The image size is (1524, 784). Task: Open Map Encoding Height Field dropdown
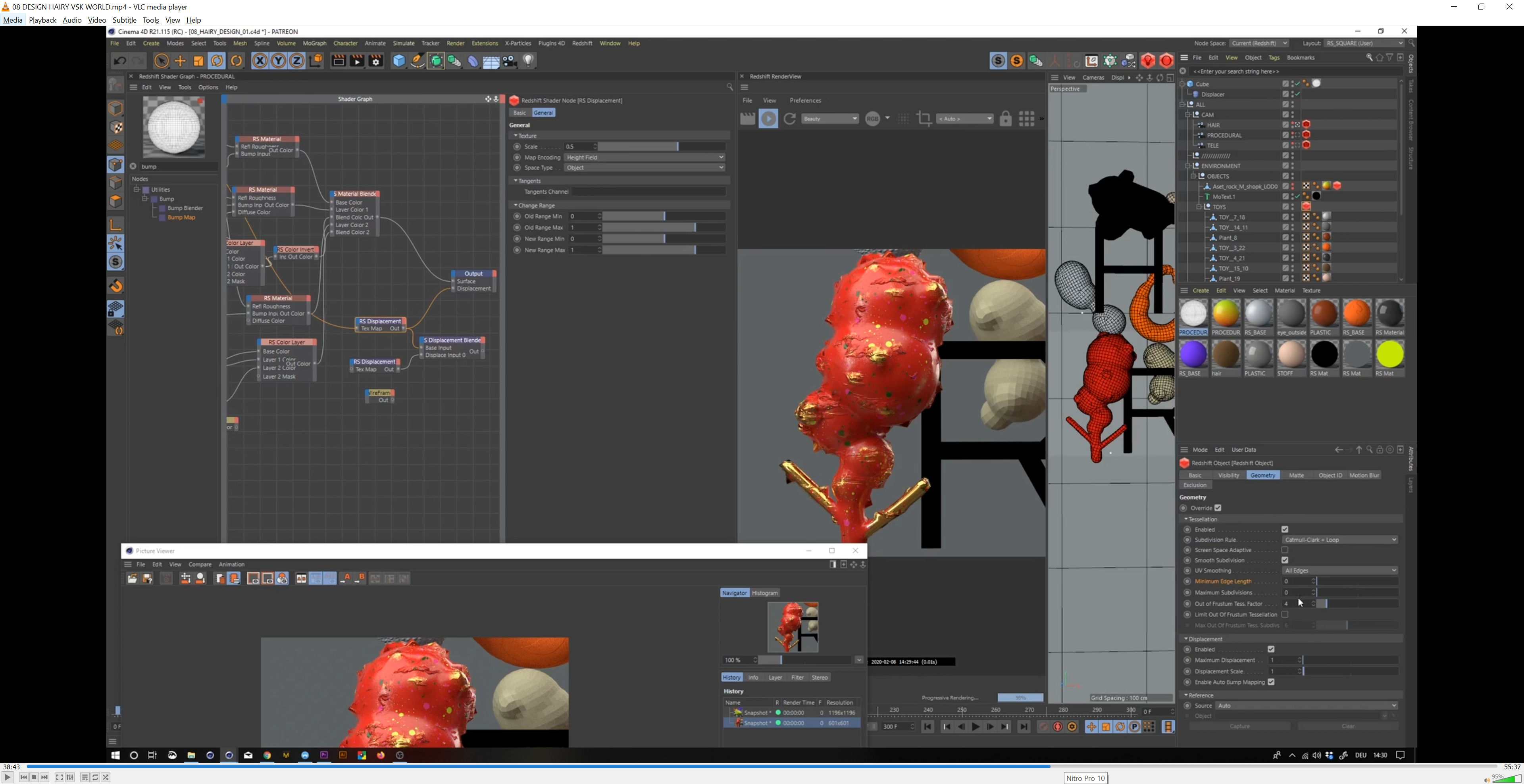(644, 157)
